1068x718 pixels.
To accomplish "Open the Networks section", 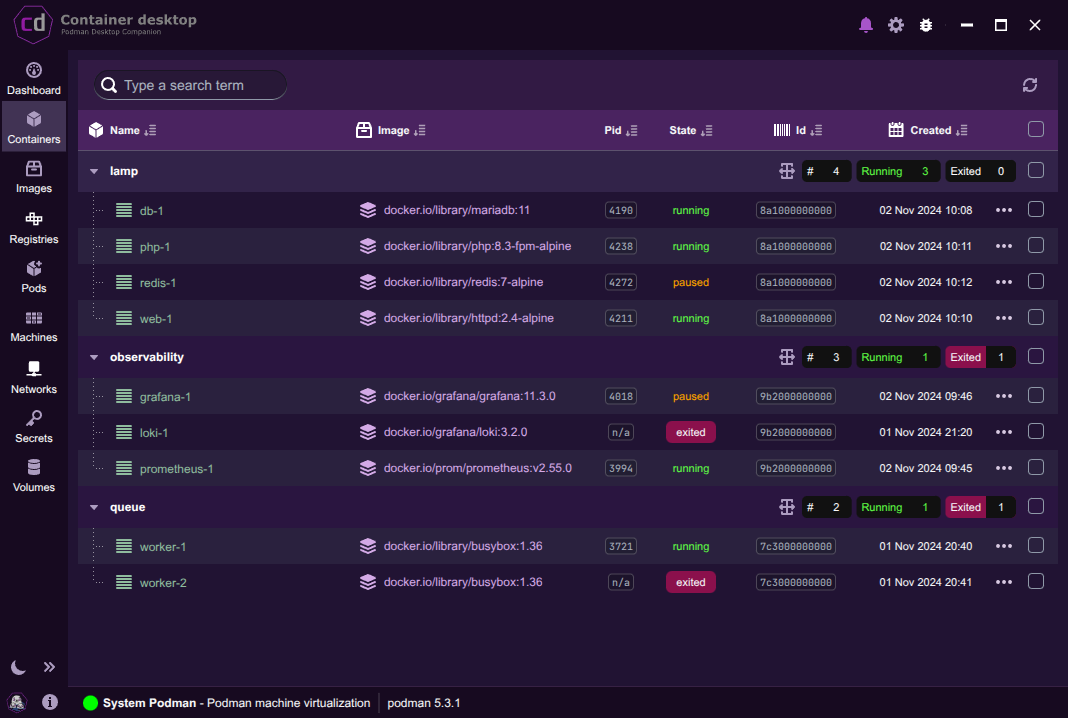I will click(x=33, y=377).
